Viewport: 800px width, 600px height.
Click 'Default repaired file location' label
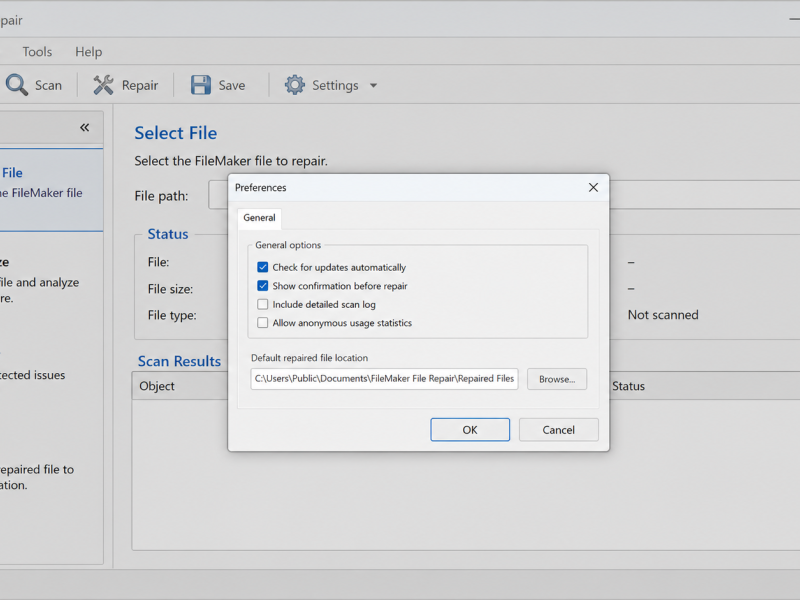(309, 358)
